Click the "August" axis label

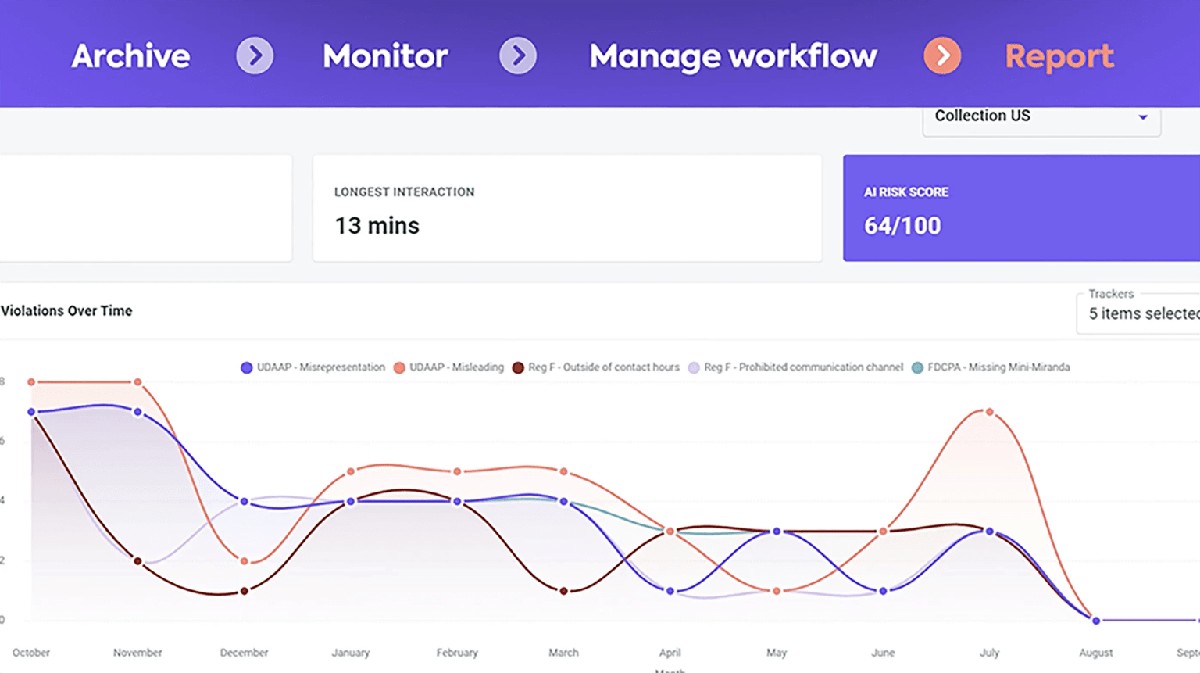(1096, 653)
